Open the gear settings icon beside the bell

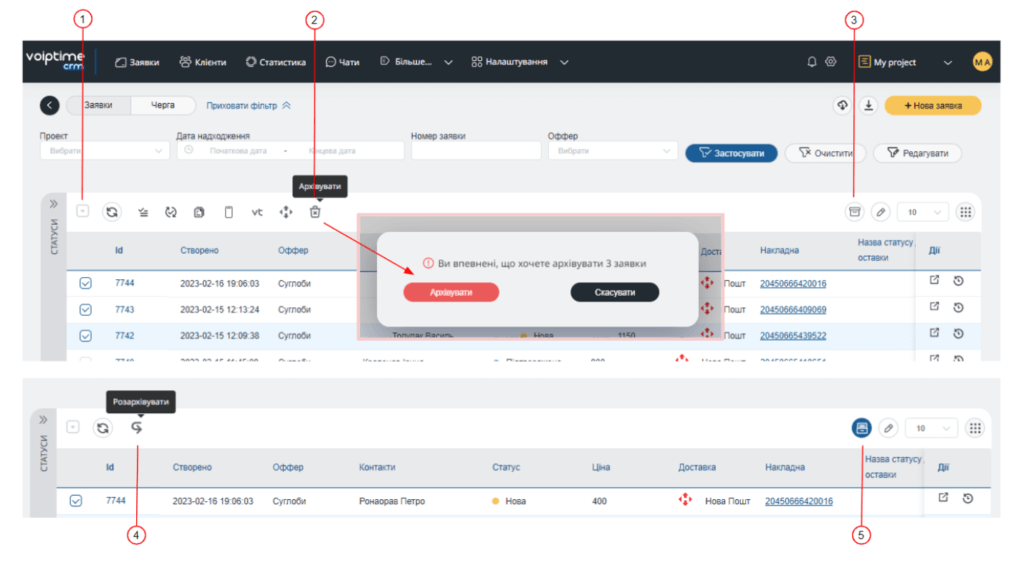coord(831,61)
